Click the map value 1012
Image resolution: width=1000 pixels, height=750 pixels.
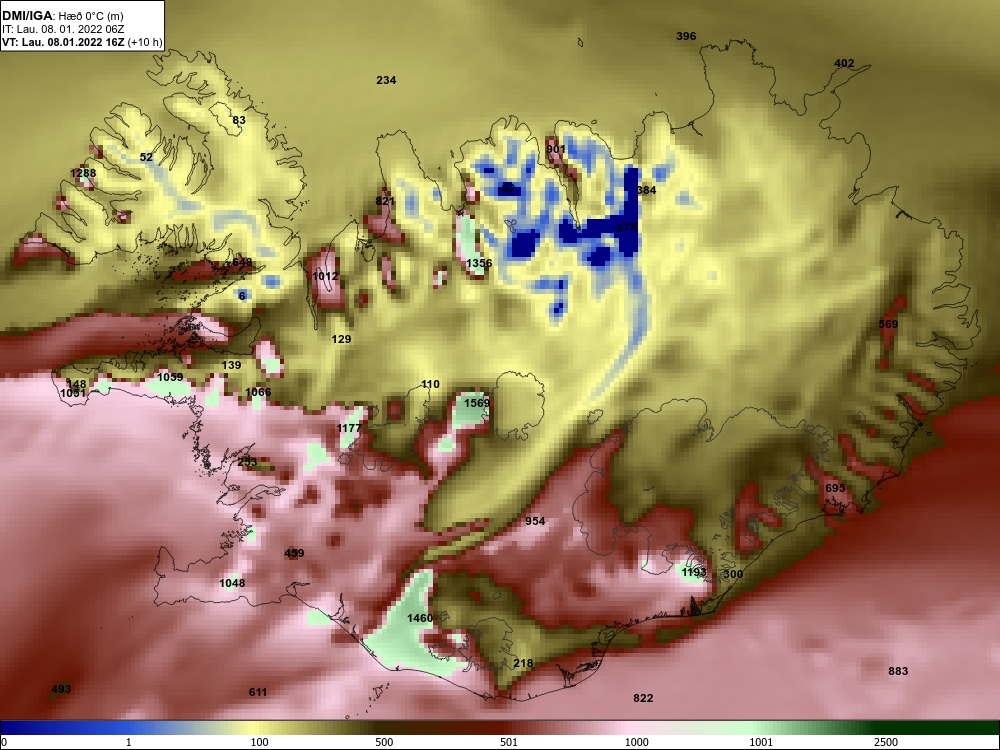325,276
